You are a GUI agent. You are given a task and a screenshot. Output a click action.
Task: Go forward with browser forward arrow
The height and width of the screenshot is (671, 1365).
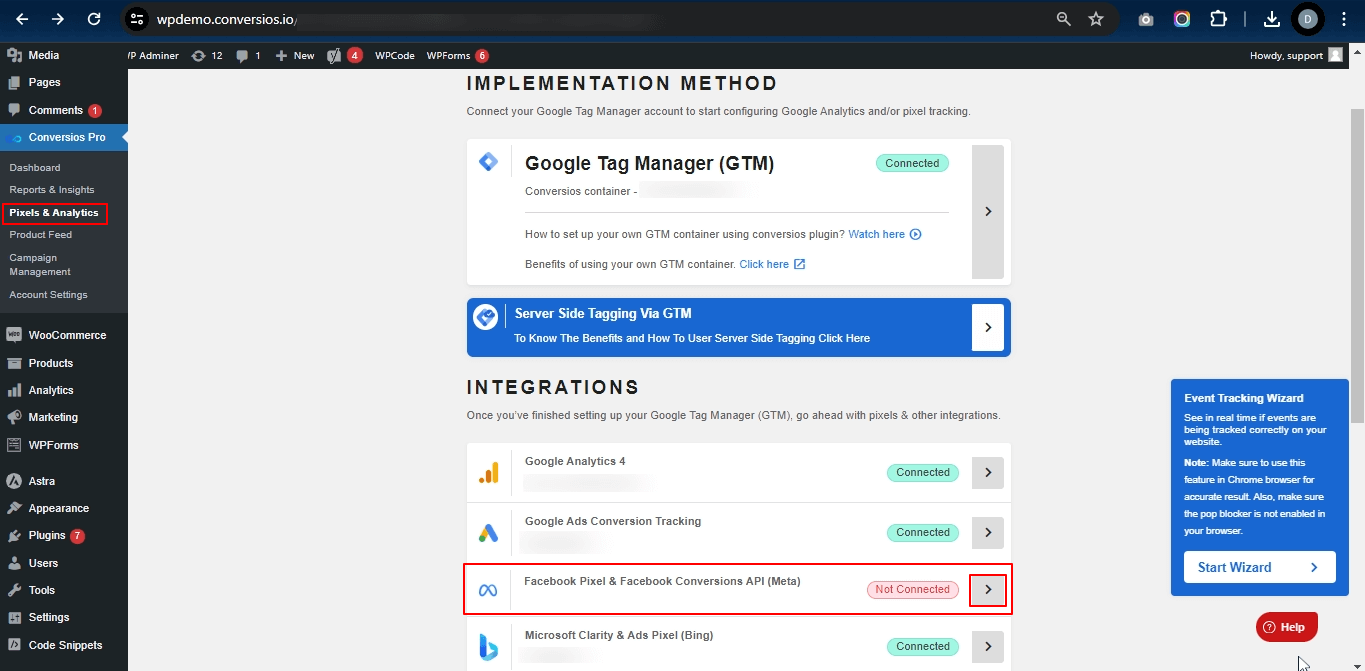click(58, 19)
